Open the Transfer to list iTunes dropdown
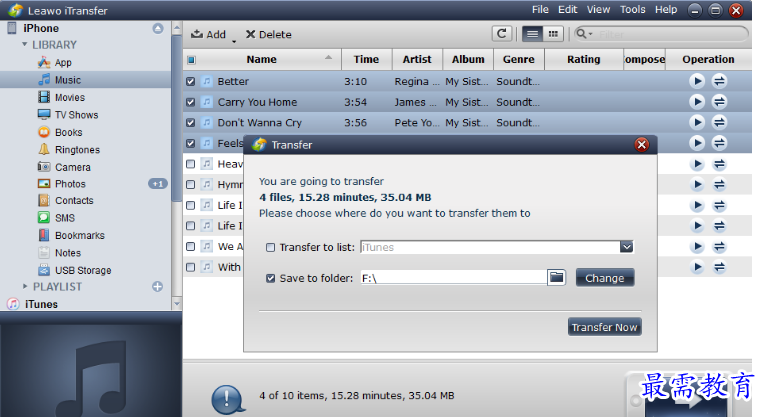This screenshot has width=763, height=417. 626,247
